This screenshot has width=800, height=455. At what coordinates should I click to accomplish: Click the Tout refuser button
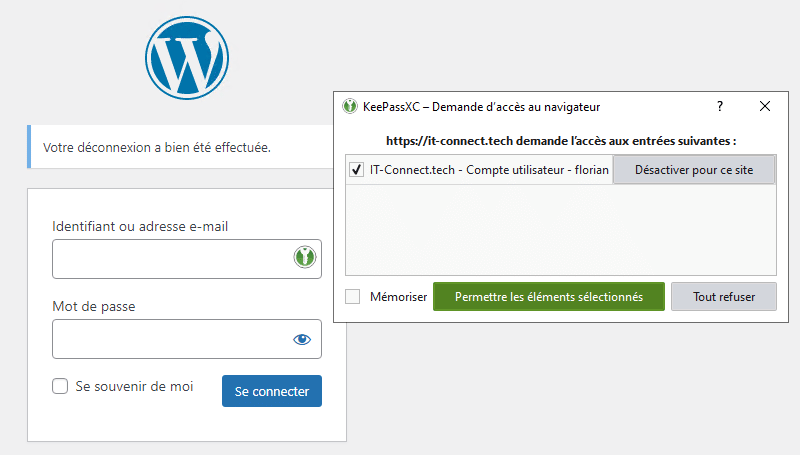724,296
